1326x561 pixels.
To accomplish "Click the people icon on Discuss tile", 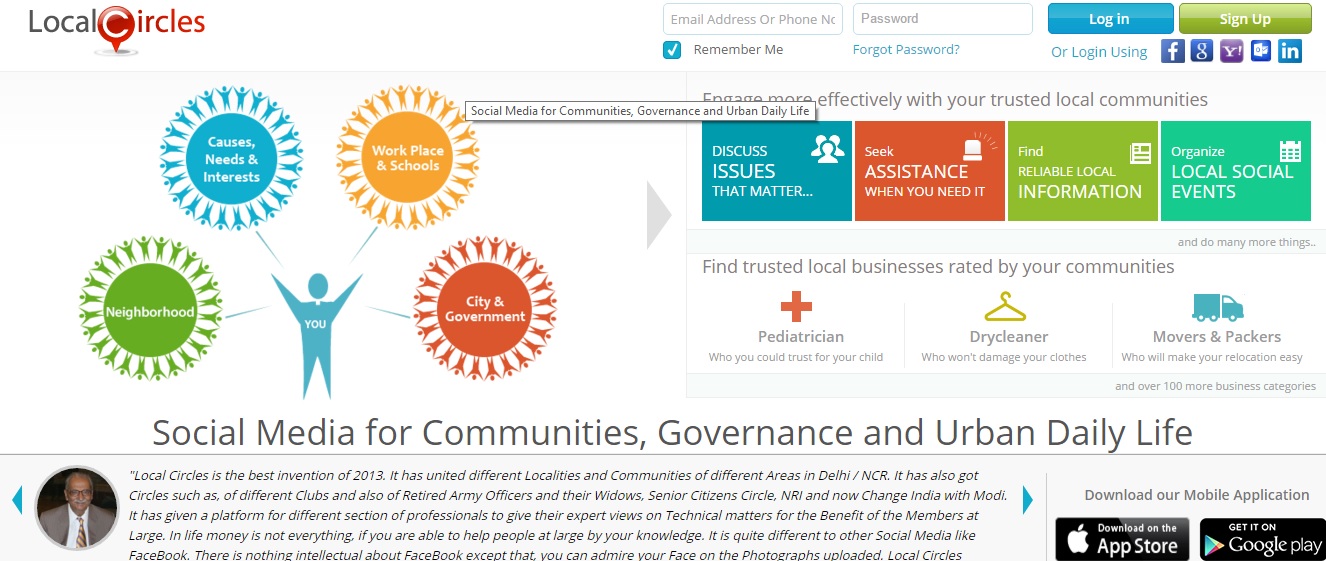I will point(828,149).
